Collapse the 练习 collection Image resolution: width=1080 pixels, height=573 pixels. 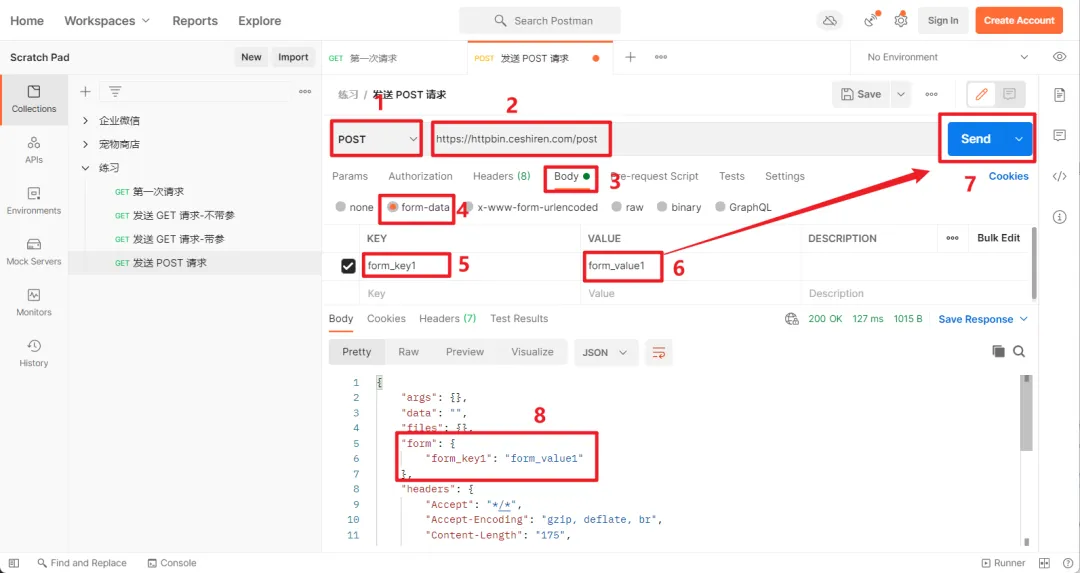[85, 167]
